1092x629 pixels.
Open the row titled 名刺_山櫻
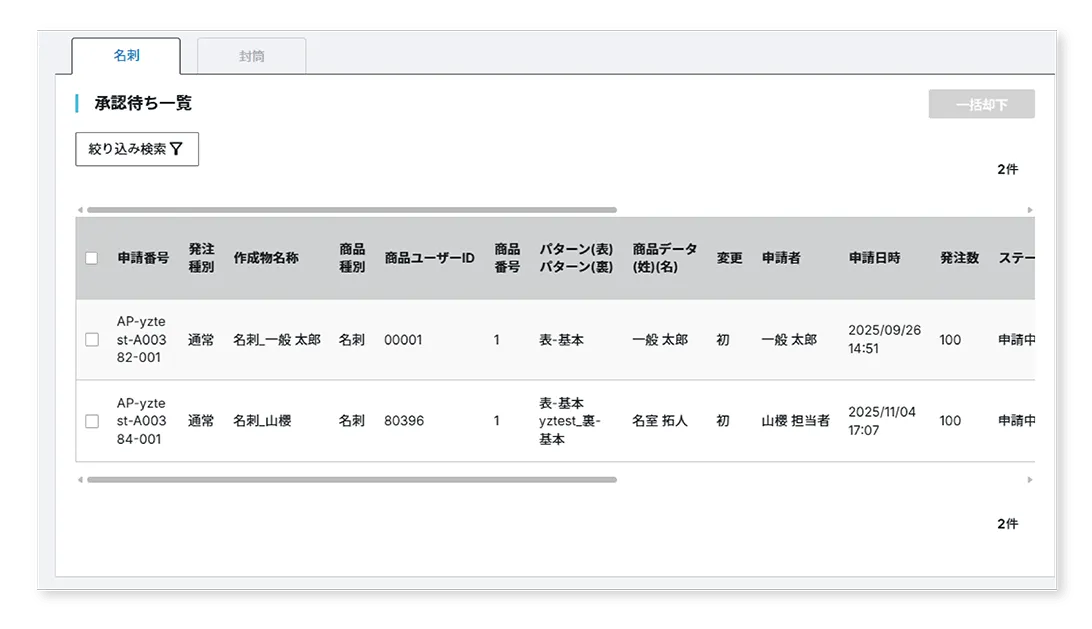click(x=260, y=421)
